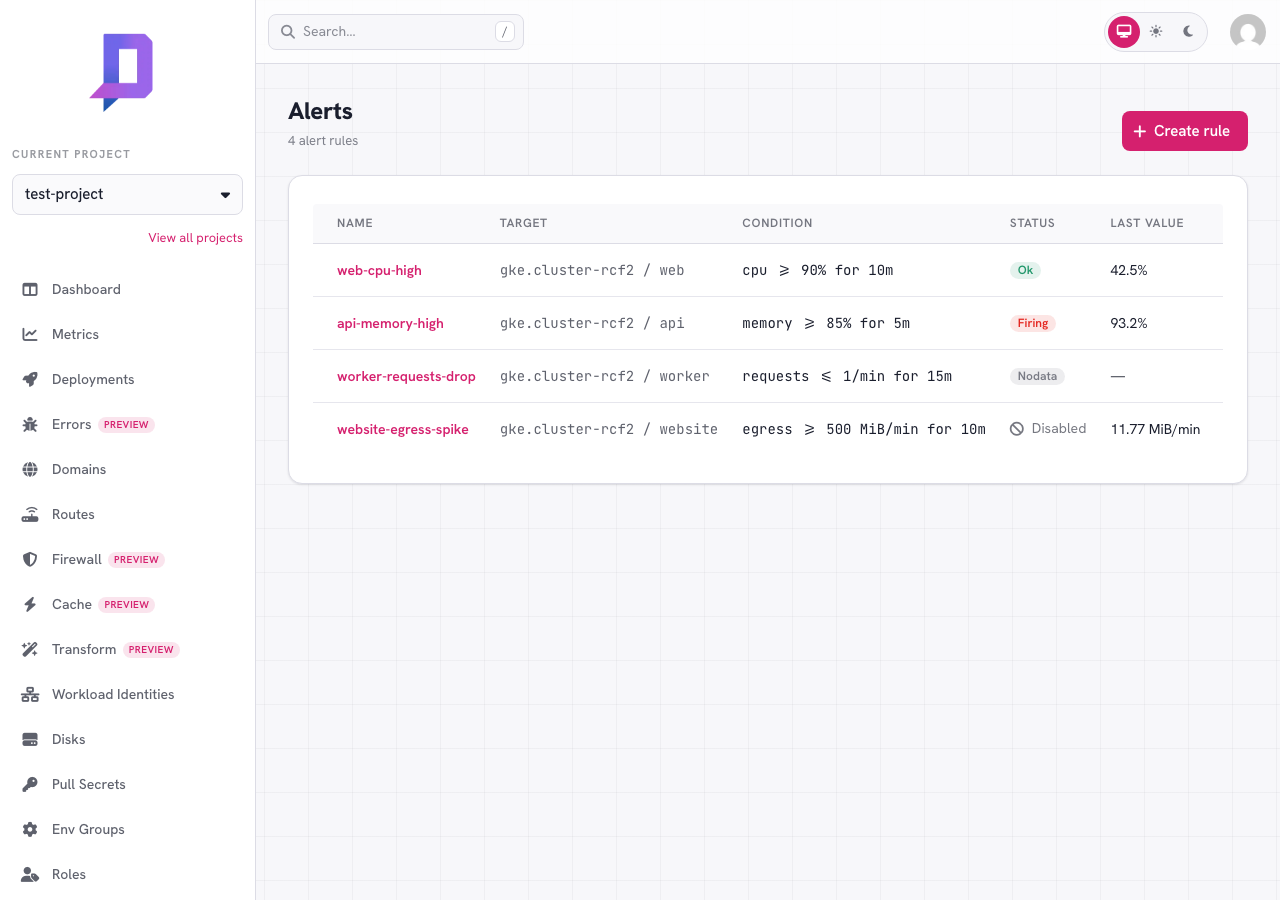Open the web-cpu-high alert rule
The height and width of the screenshot is (900, 1280).
(x=379, y=270)
